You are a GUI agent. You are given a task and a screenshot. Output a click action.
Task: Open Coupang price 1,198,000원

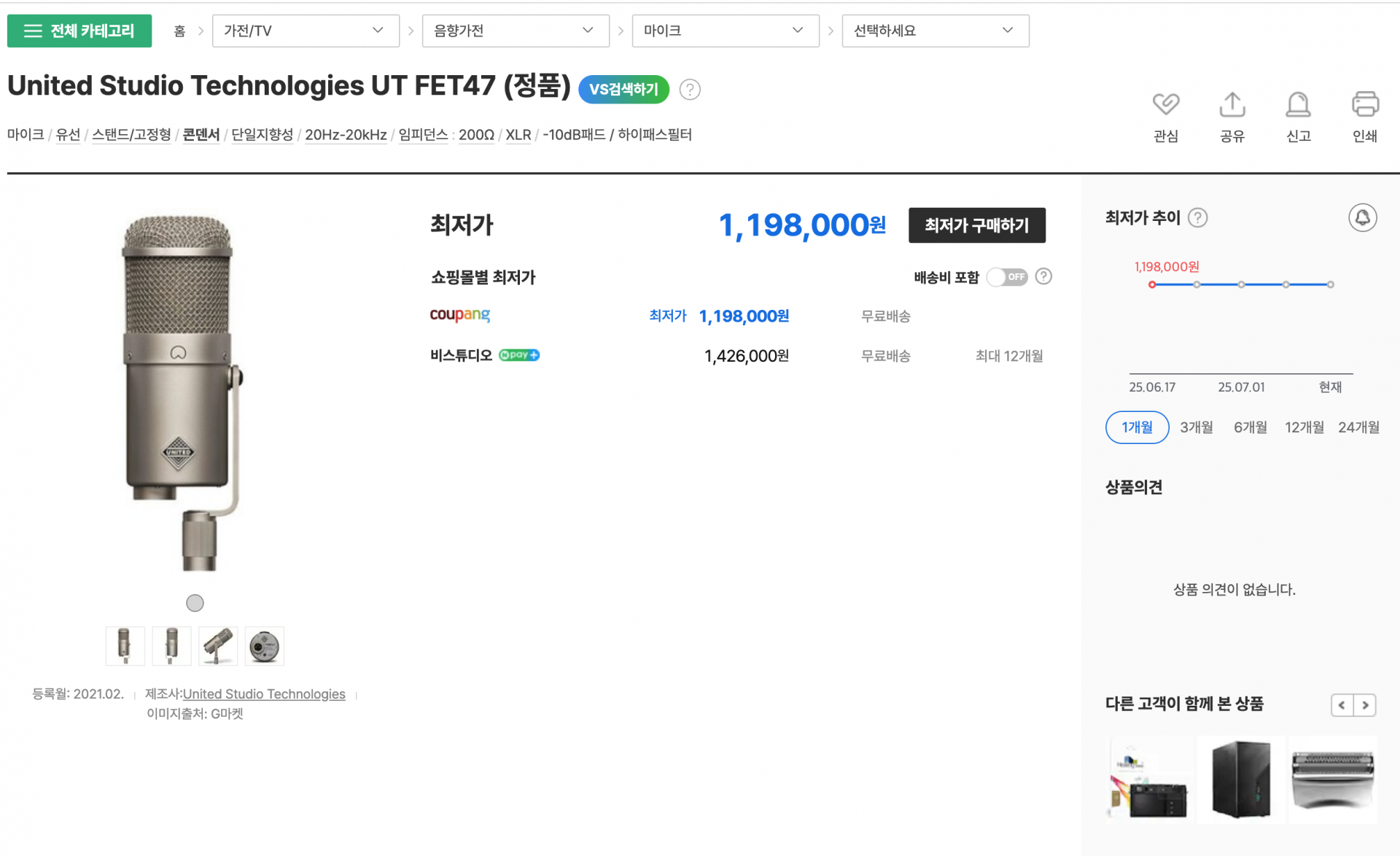(744, 316)
